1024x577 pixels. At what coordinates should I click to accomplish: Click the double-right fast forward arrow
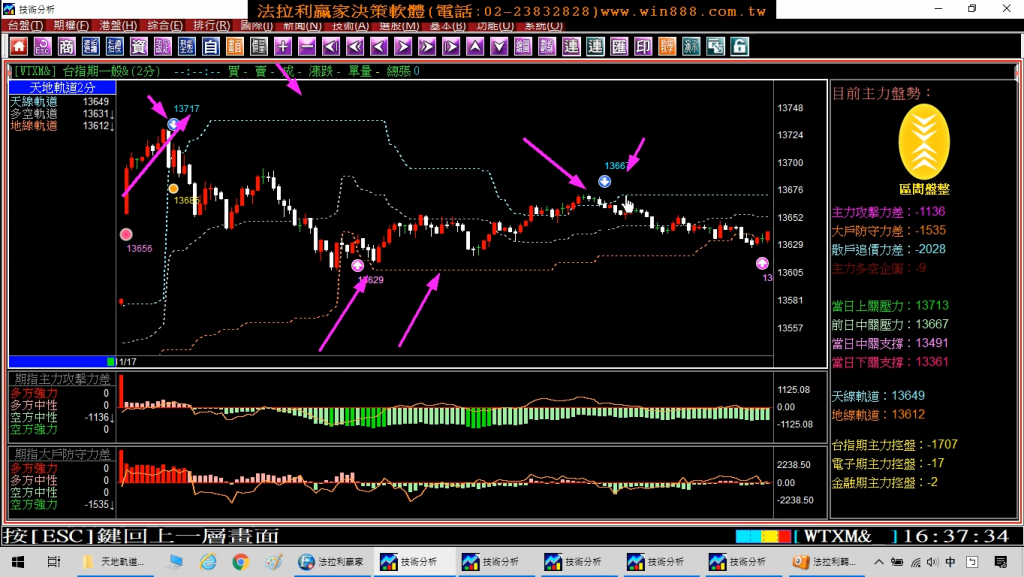pyautogui.click(x=427, y=46)
